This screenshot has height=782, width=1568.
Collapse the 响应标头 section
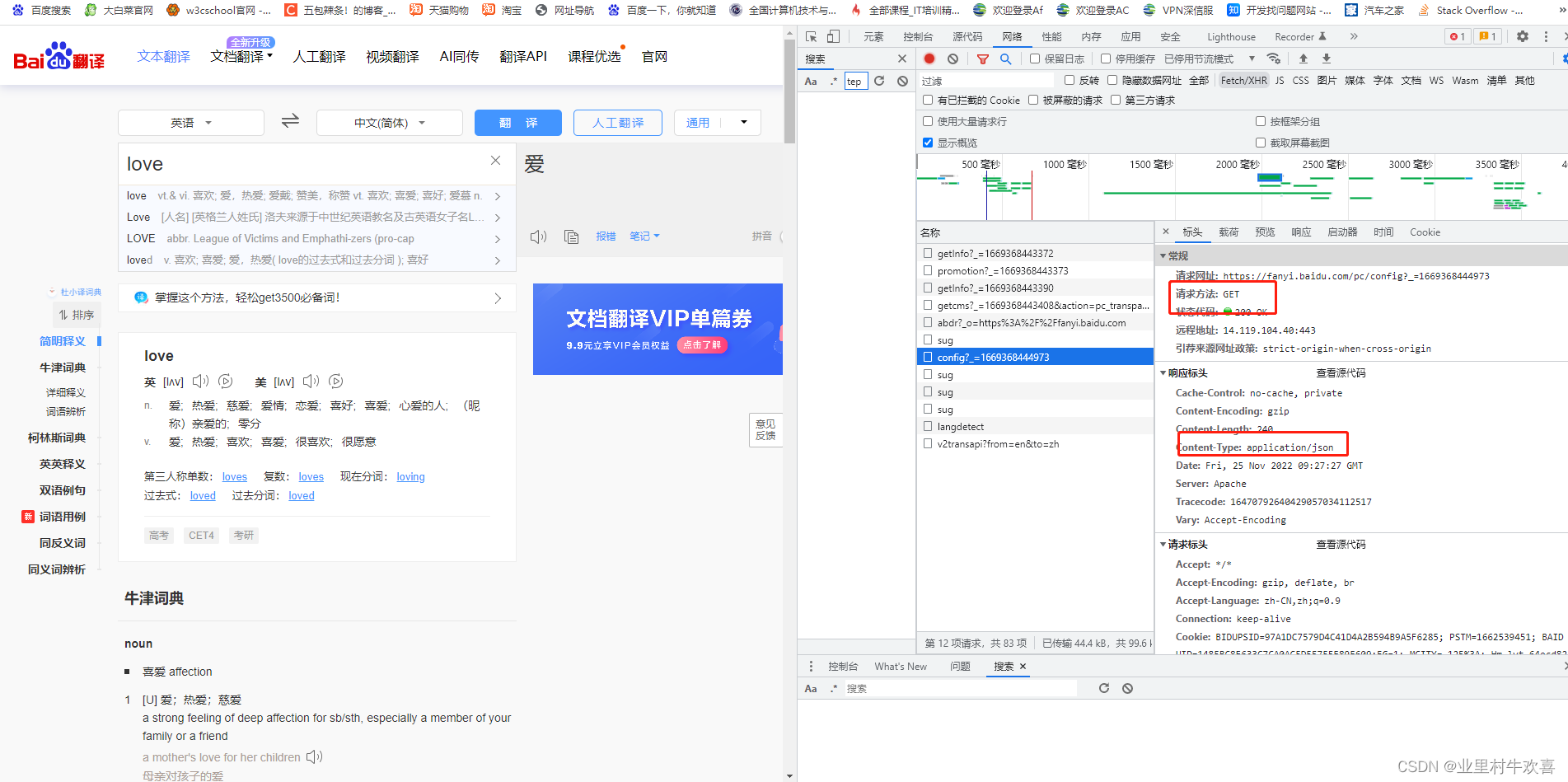click(x=1163, y=372)
